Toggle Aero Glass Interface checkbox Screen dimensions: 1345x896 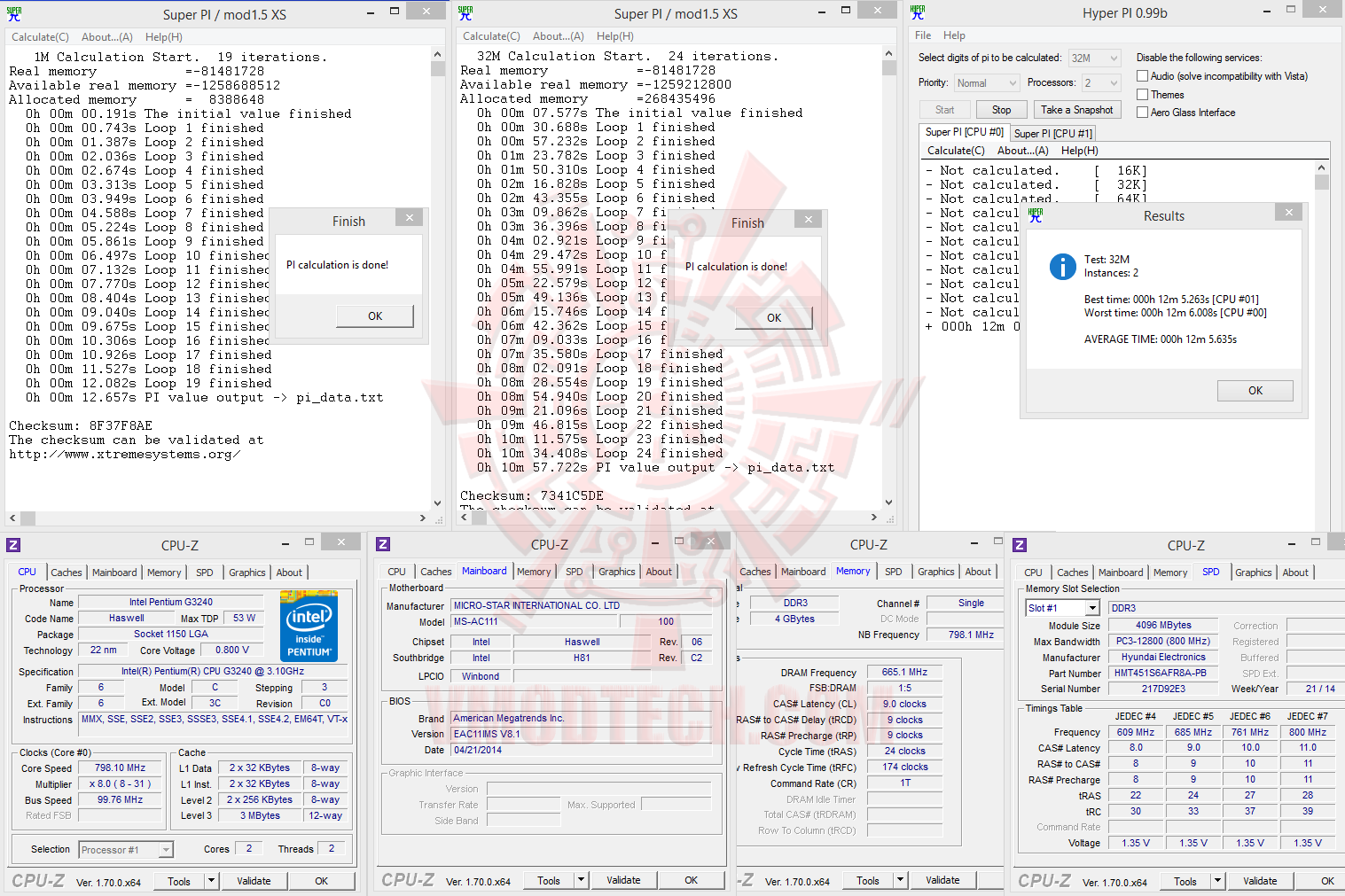(1143, 113)
